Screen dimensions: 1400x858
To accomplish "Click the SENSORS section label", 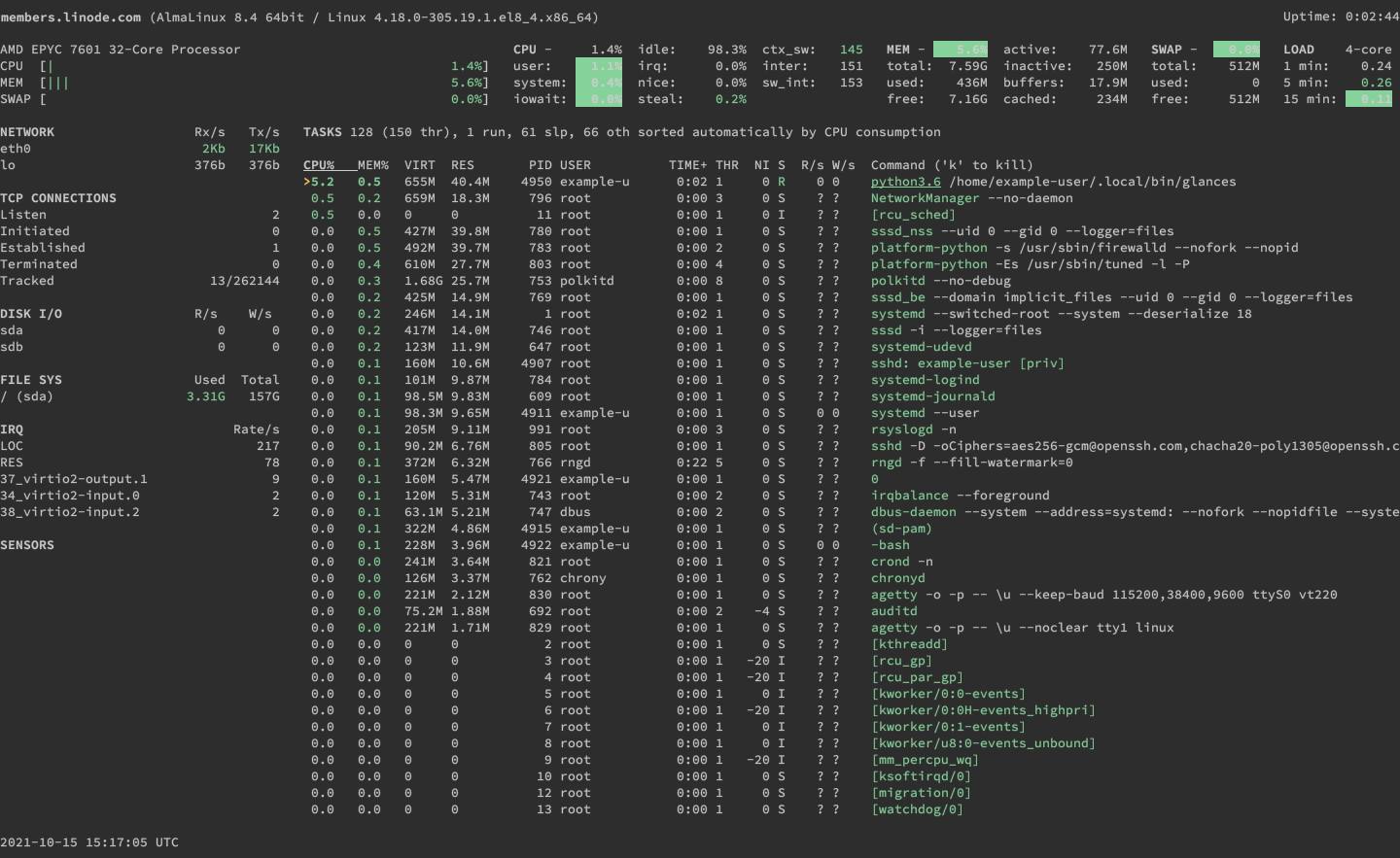I will [27, 545].
